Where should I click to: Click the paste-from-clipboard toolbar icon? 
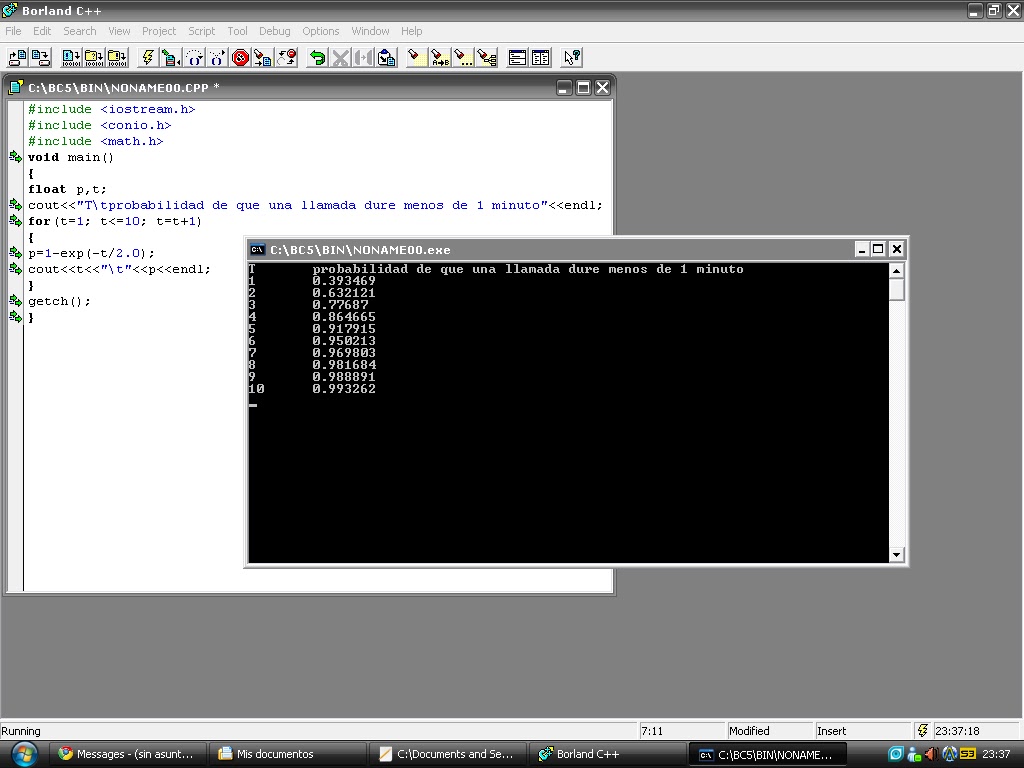[384, 57]
